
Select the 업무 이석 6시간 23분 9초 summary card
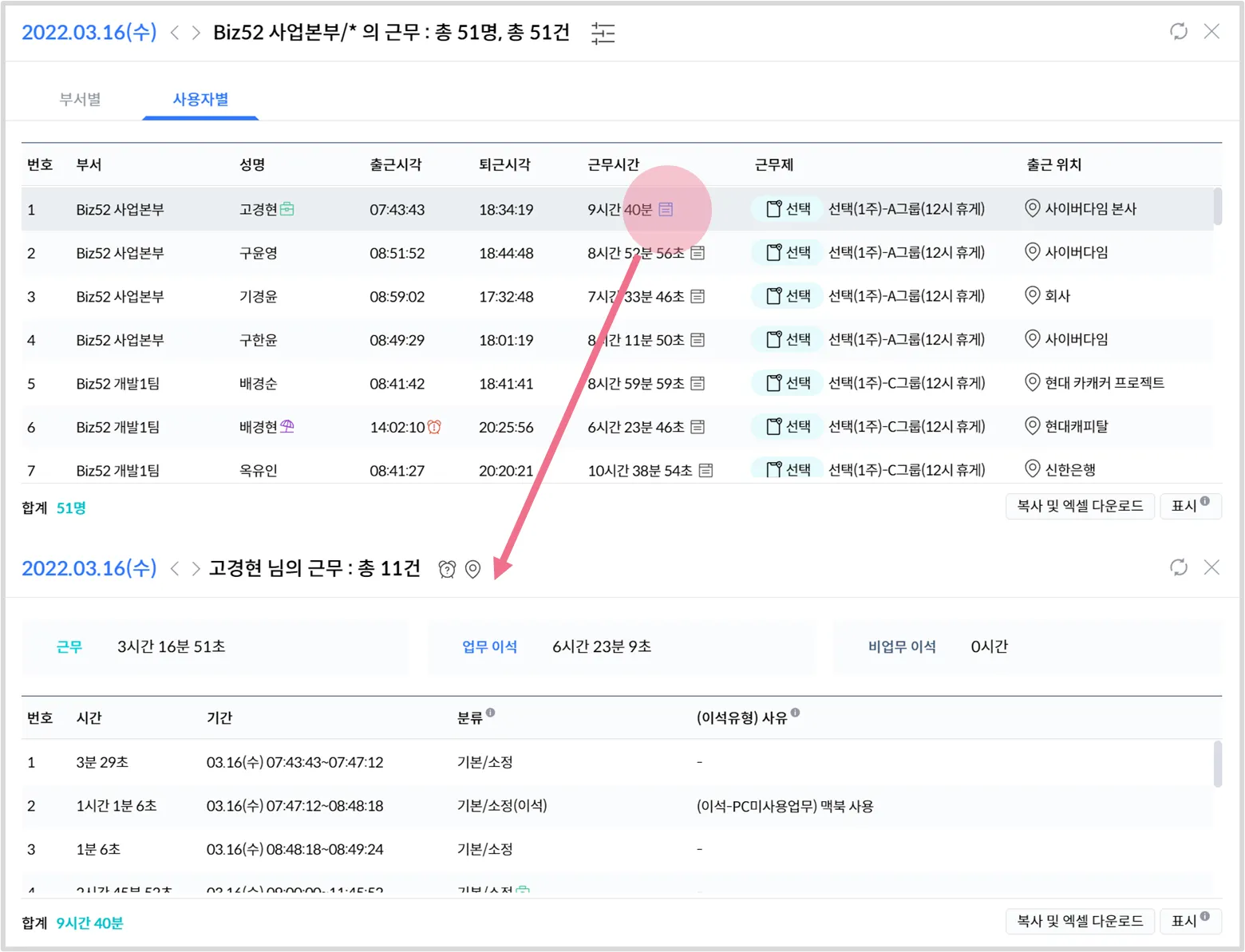coord(622,647)
